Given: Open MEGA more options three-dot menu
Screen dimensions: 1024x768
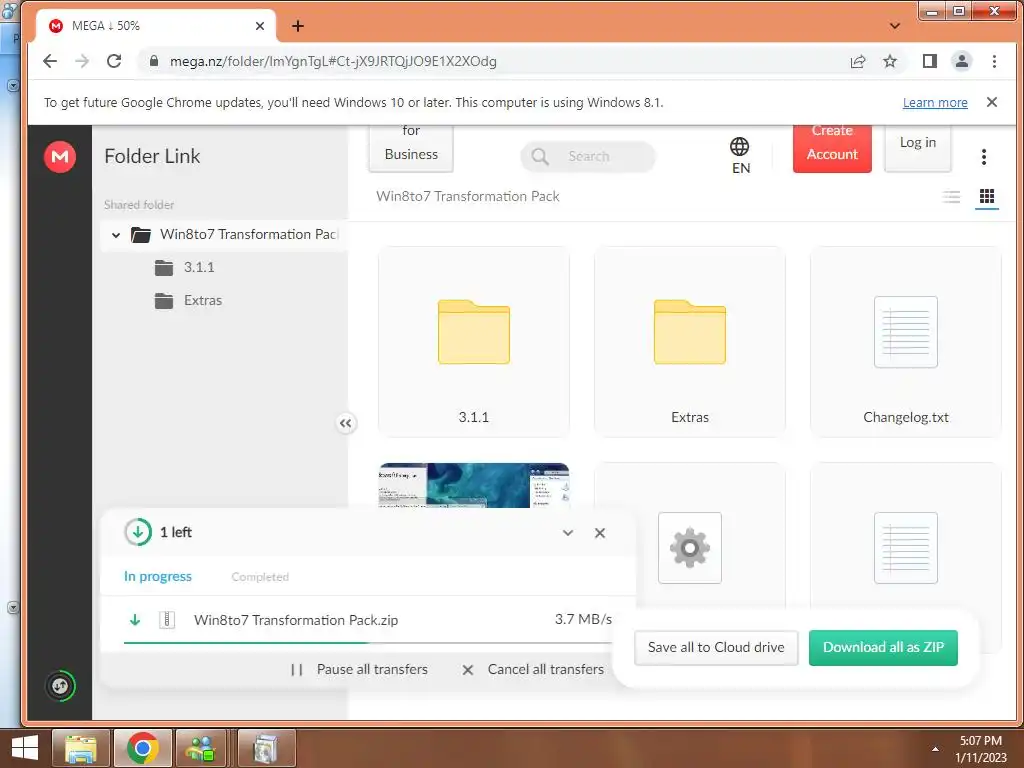Looking at the screenshot, I should pyautogui.click(x=984, y=157).
